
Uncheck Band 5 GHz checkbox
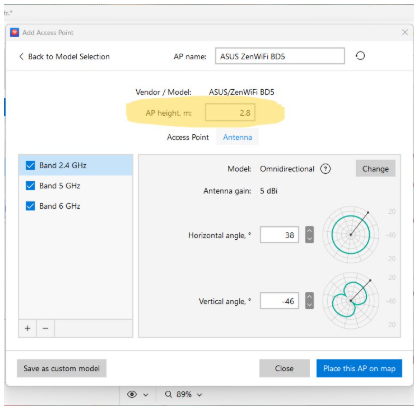(x=30, y=186)
